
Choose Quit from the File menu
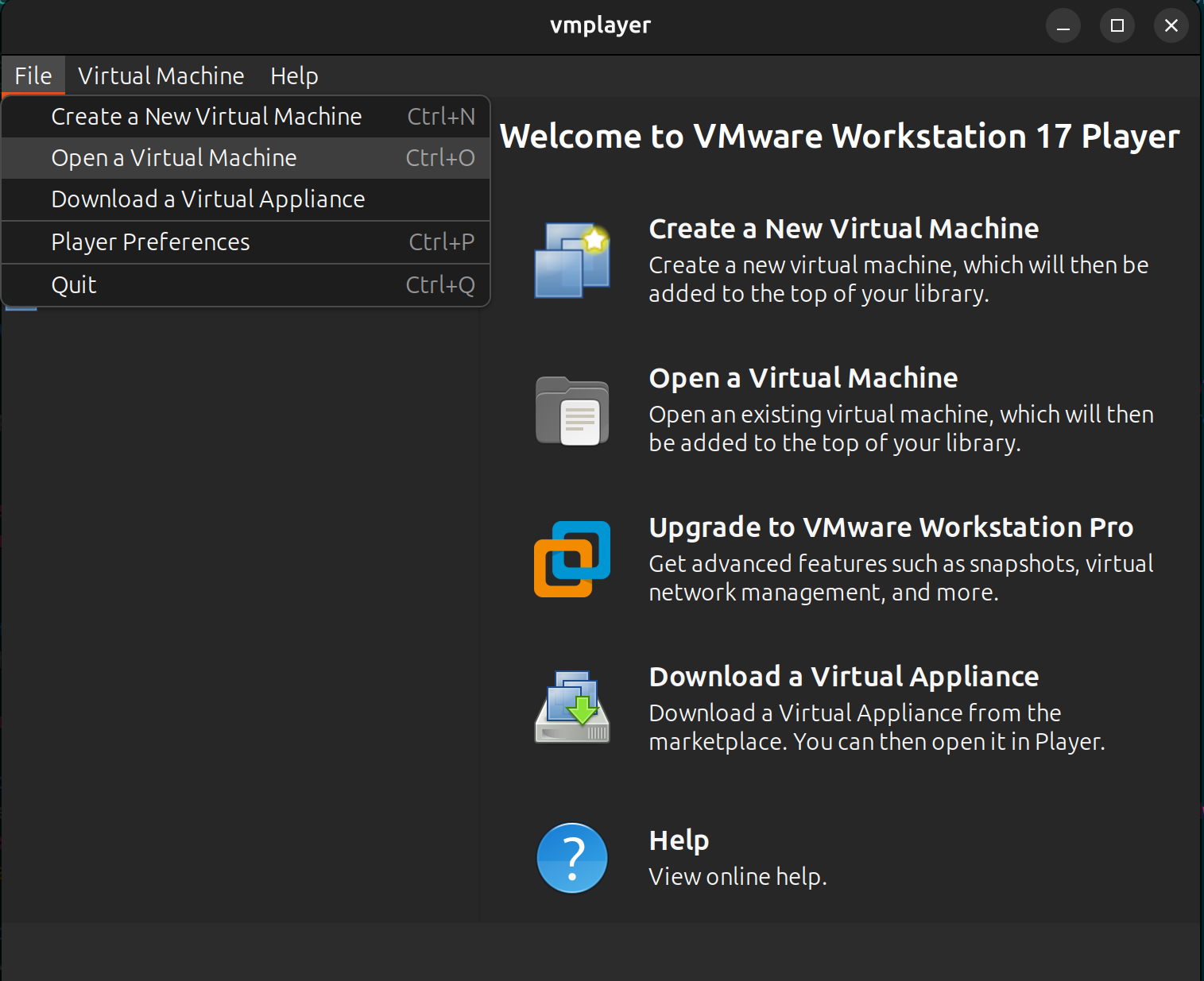(74, 285)
